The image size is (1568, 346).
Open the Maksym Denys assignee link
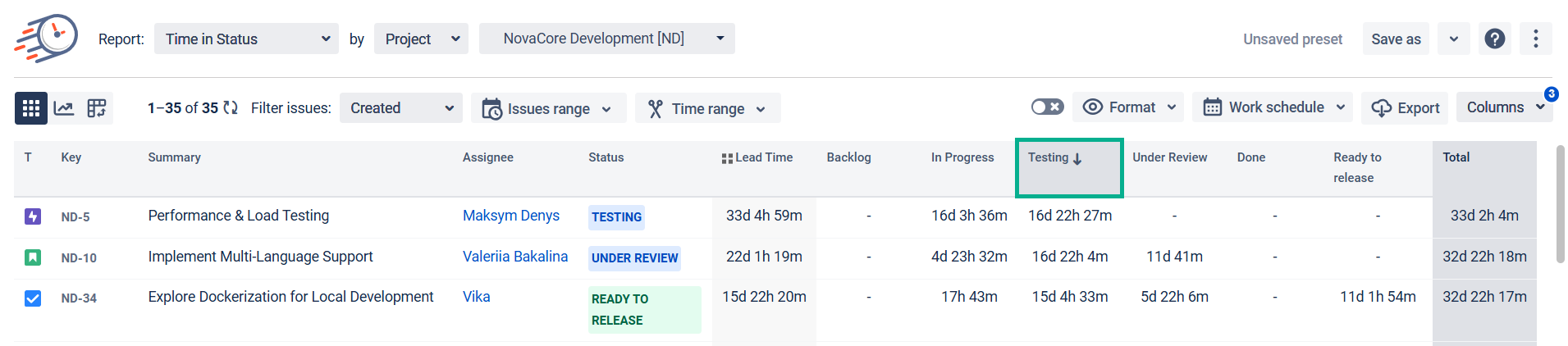pos(510,216)
